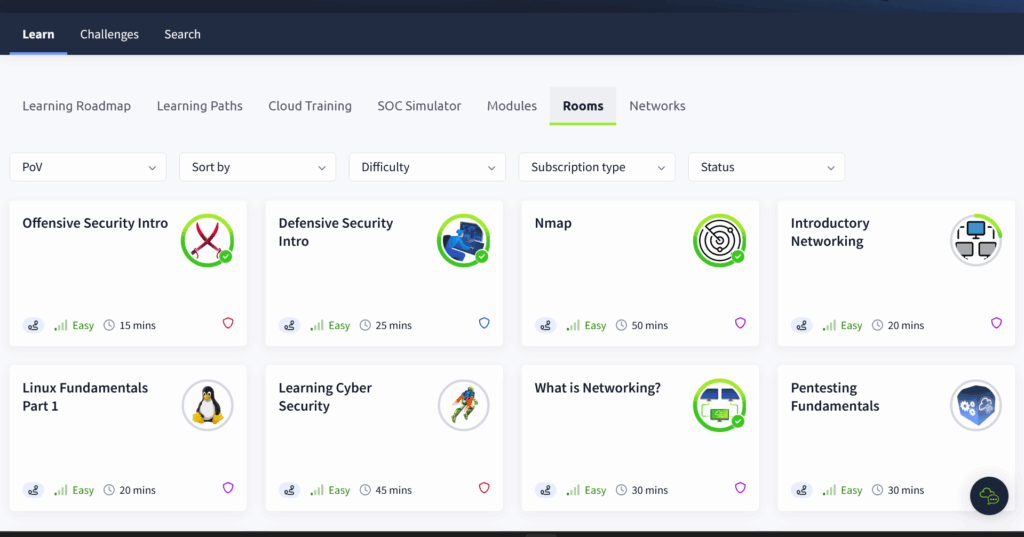
Task: Click the Introductory Networking computers icon
Action: click(976, 240)
